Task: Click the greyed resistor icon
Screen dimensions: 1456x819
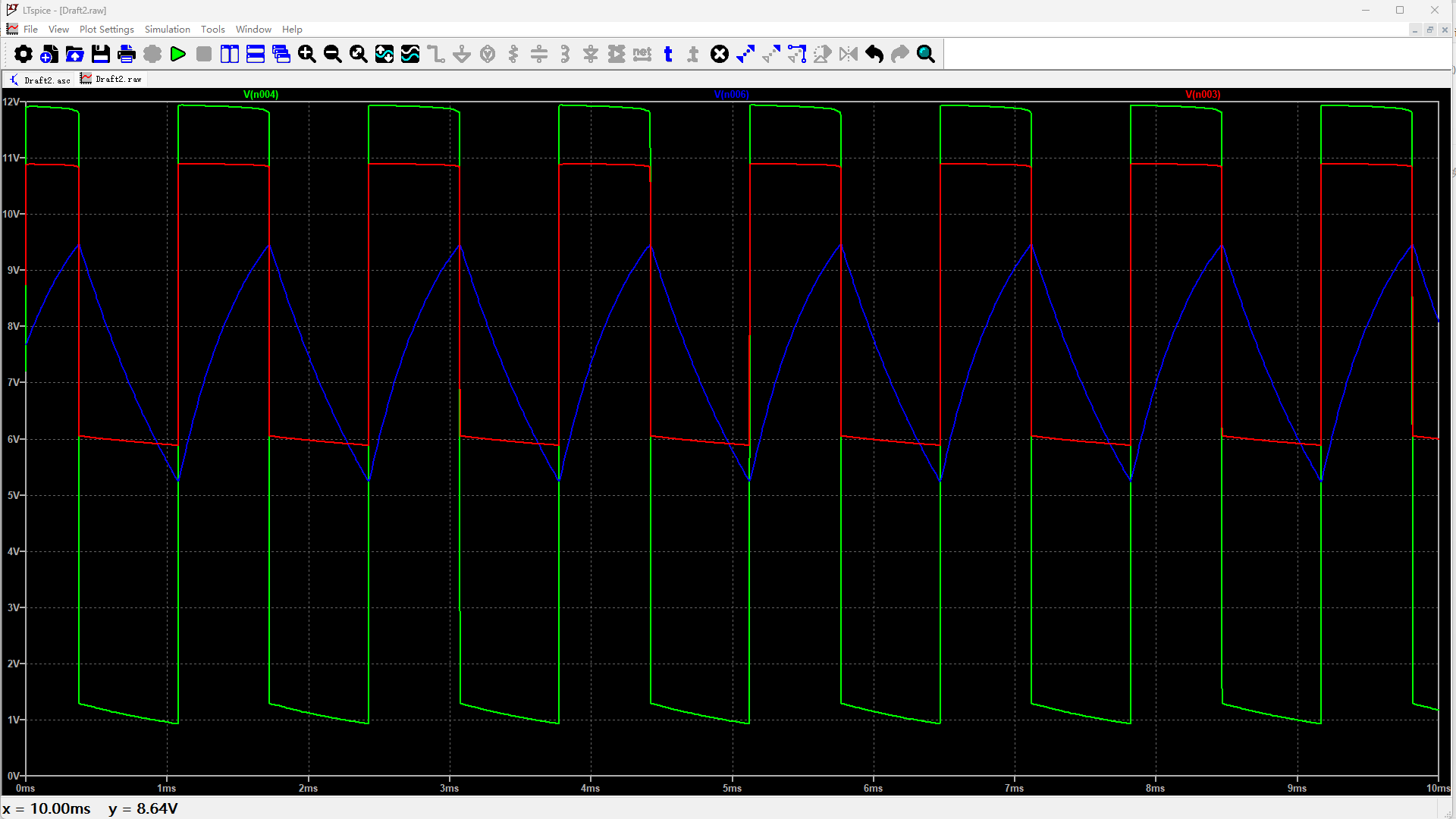Action: pos(513,54)
